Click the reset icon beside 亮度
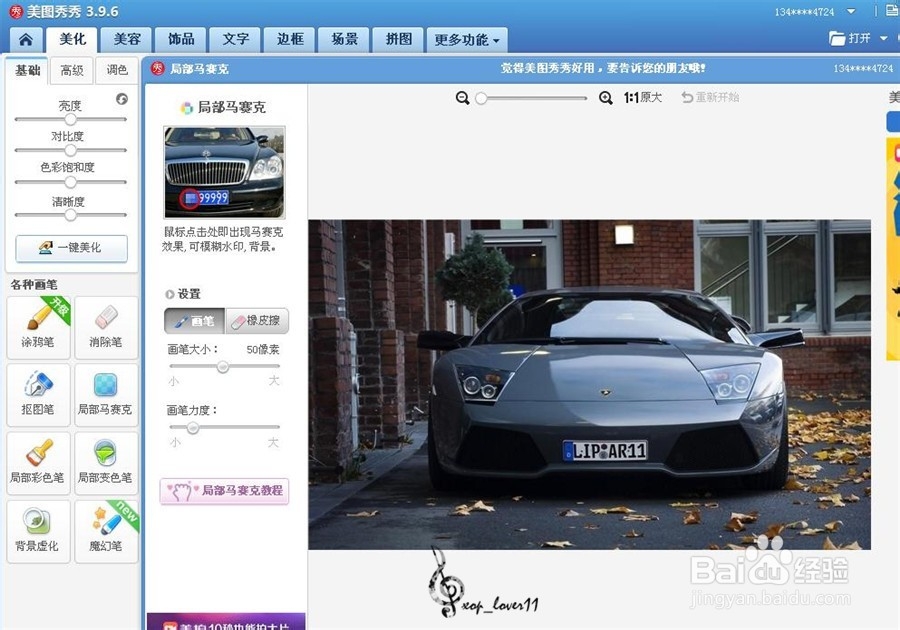Image resolution: width=900 pixels, height=630 pixels. (x=122, y=99)
